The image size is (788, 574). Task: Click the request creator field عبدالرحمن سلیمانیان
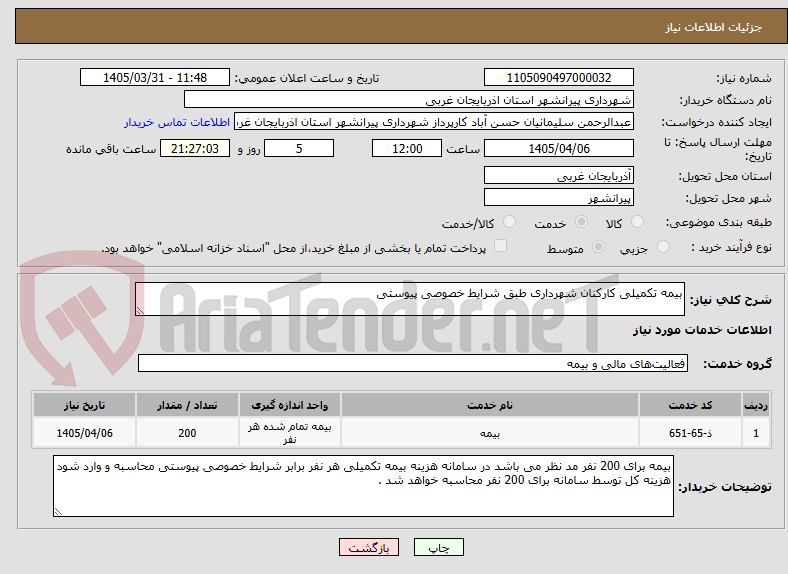[434, 122]
